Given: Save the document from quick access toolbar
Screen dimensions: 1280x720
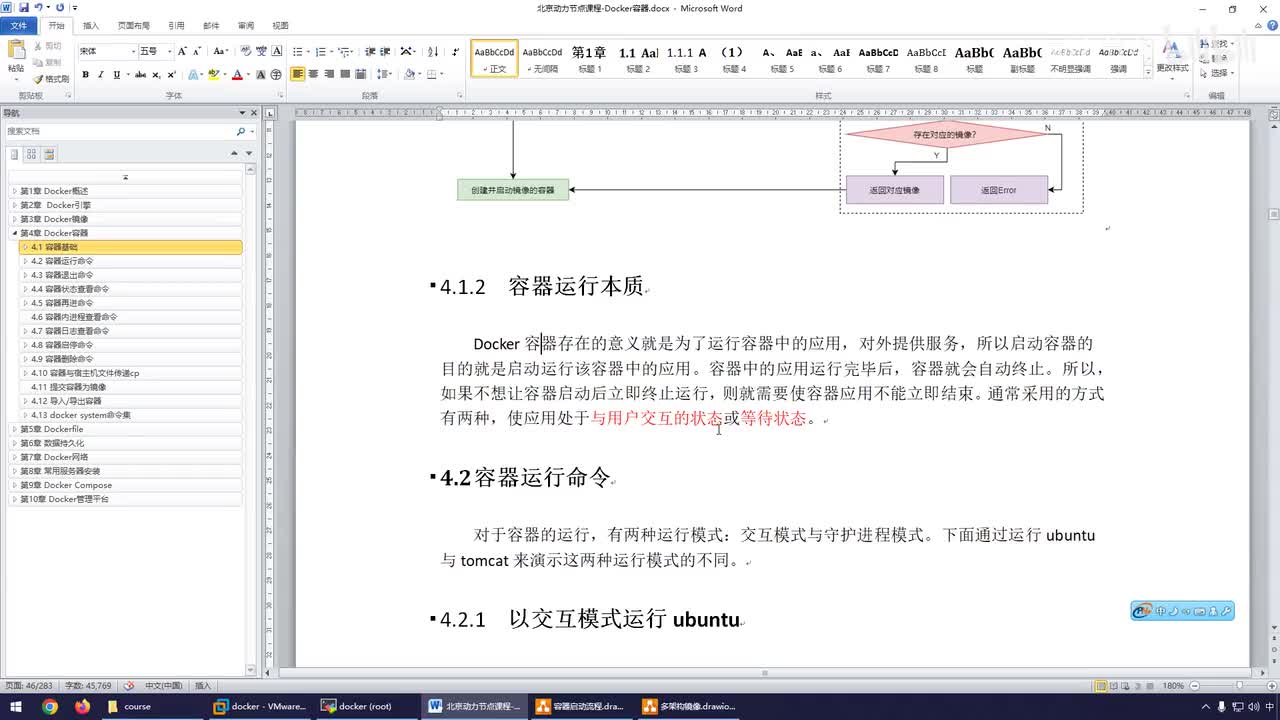Looking at the screenshot, I should coord(24,7).
